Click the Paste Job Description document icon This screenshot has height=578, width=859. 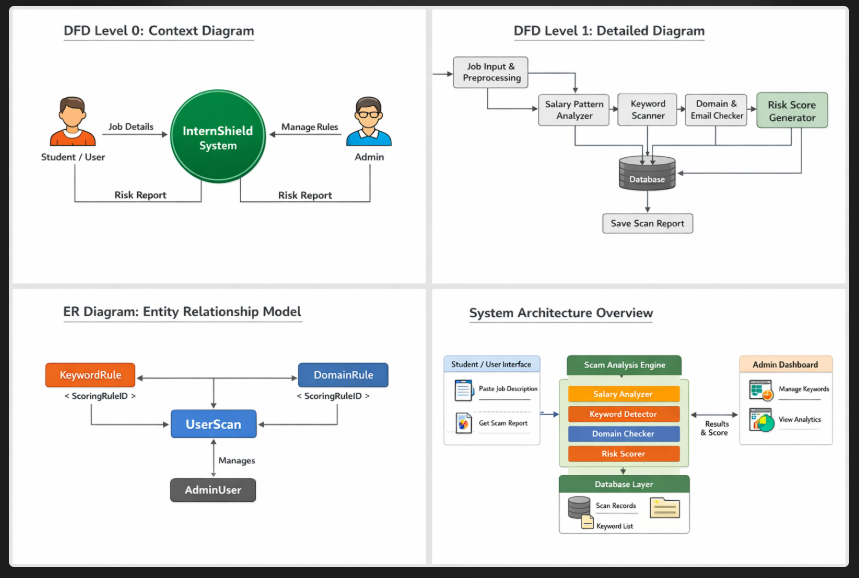[463, 390]
